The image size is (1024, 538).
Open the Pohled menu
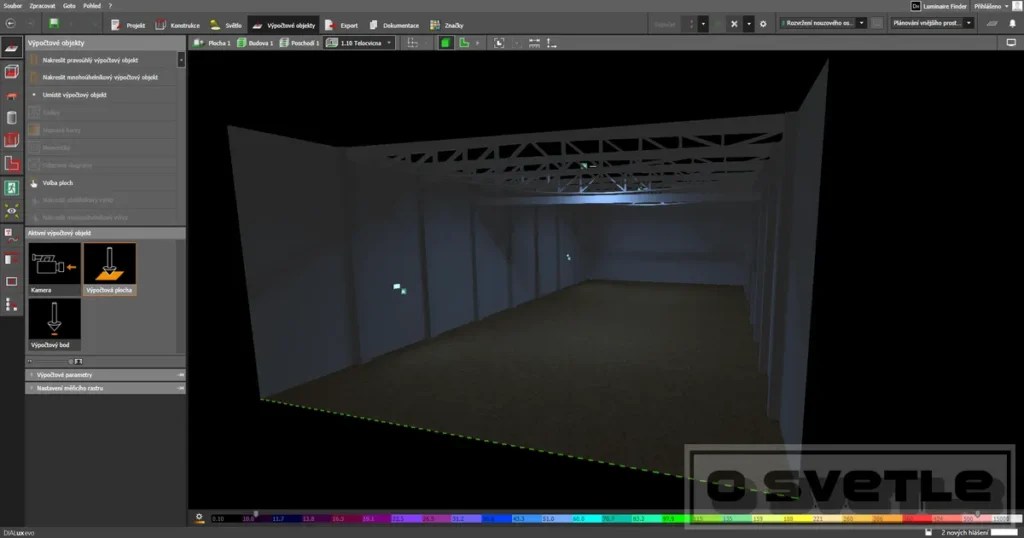pos(92,6)
